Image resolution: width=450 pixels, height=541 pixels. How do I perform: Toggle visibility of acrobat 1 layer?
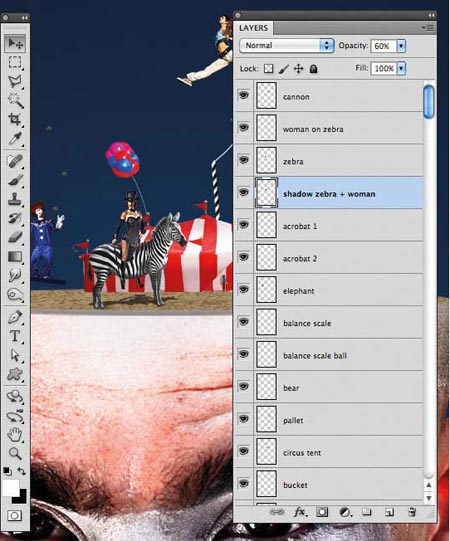244,225
